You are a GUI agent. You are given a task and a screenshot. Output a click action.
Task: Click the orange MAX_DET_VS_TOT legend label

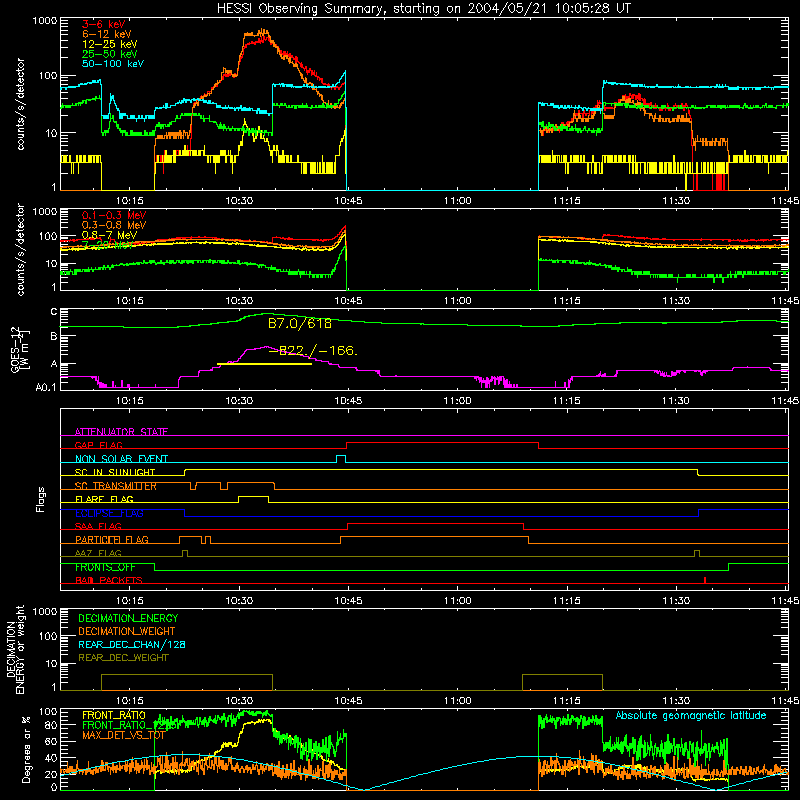(123, 735)
